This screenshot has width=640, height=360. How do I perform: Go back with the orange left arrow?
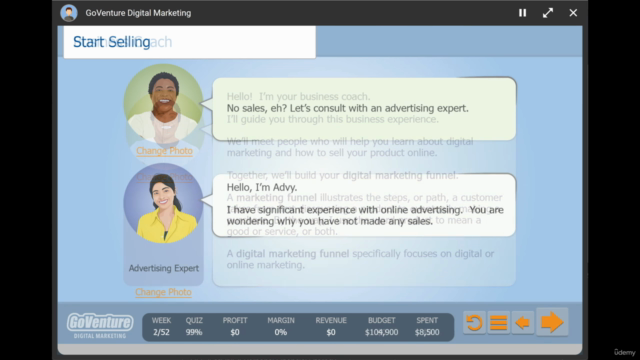(523, 323)
